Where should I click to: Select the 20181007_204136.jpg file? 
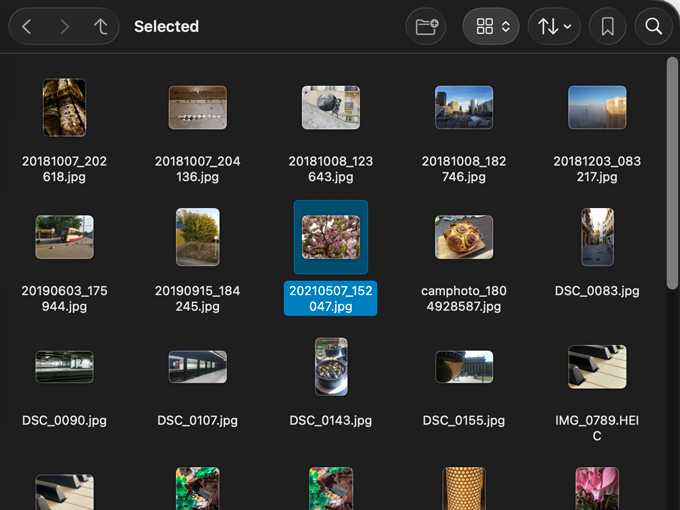197,108
